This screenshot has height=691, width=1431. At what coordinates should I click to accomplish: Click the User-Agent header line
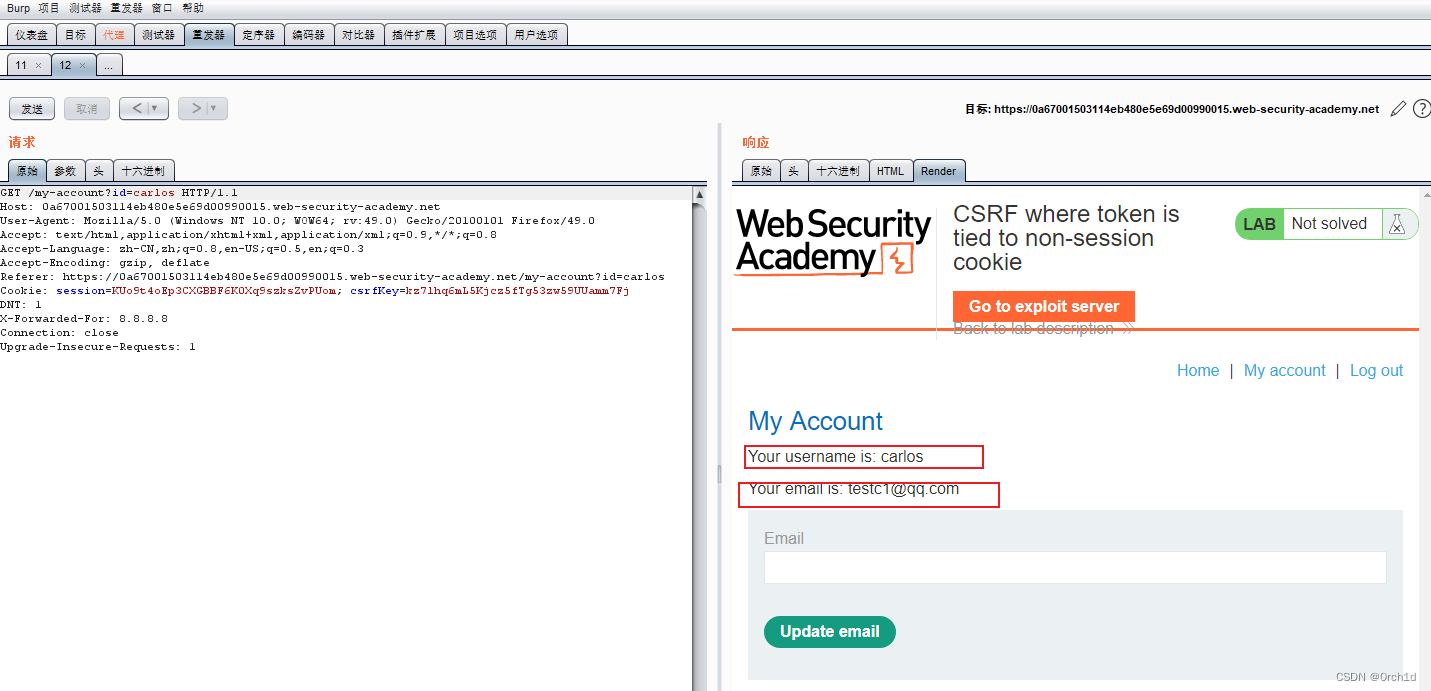[297, 221]
